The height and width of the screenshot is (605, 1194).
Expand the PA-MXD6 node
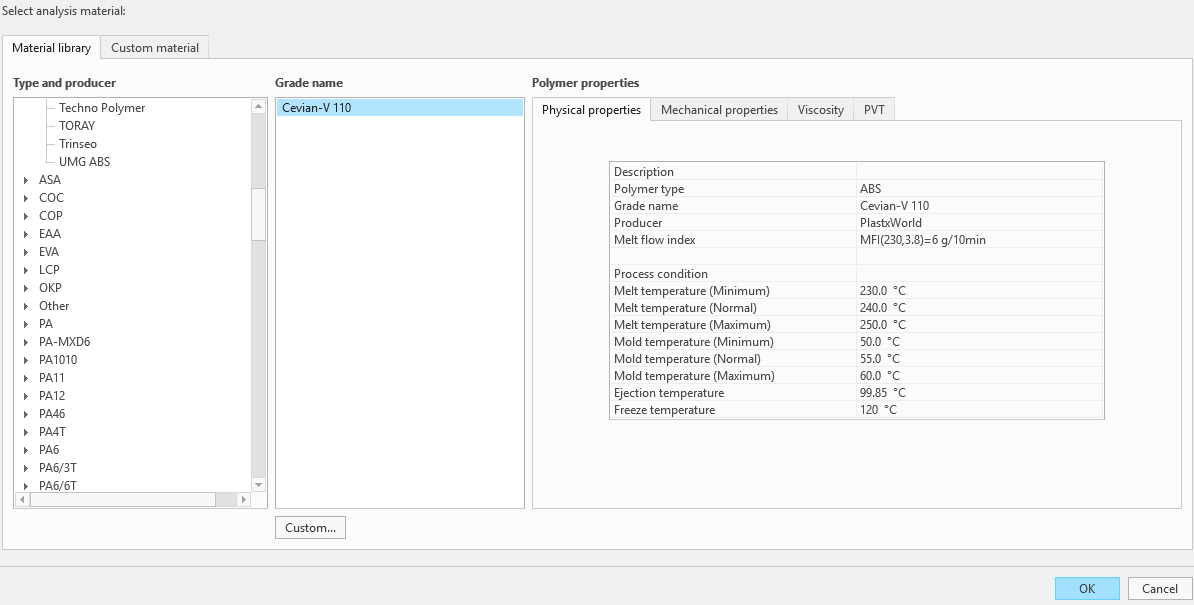26,342
